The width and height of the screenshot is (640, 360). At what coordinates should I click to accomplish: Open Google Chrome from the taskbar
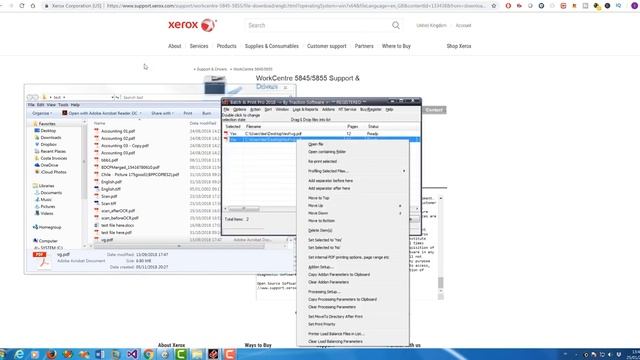pyautogui.click(x=148, y=354)
